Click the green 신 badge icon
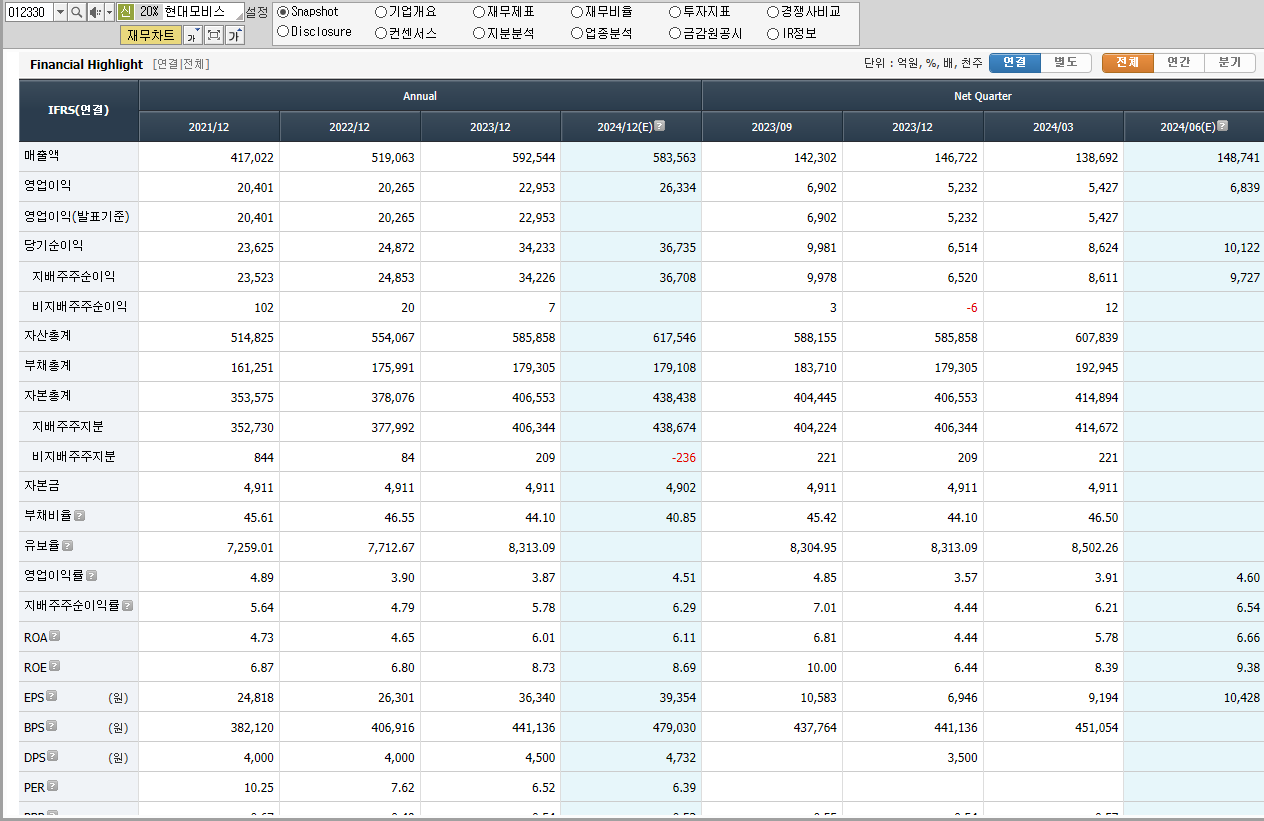Viewport: 1264px width, 821px height. click(125, 12)
